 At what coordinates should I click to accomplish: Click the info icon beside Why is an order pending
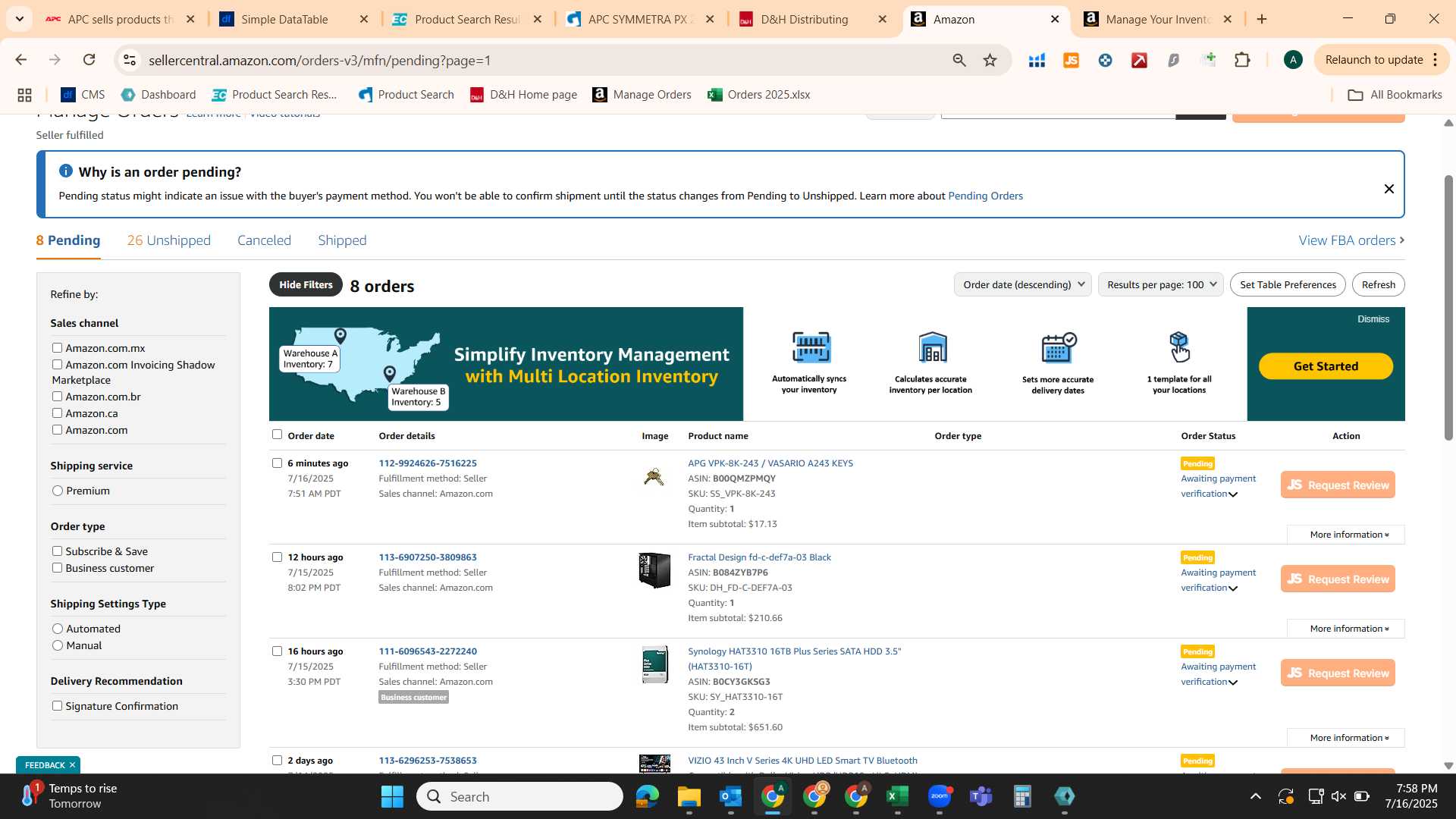66,171
